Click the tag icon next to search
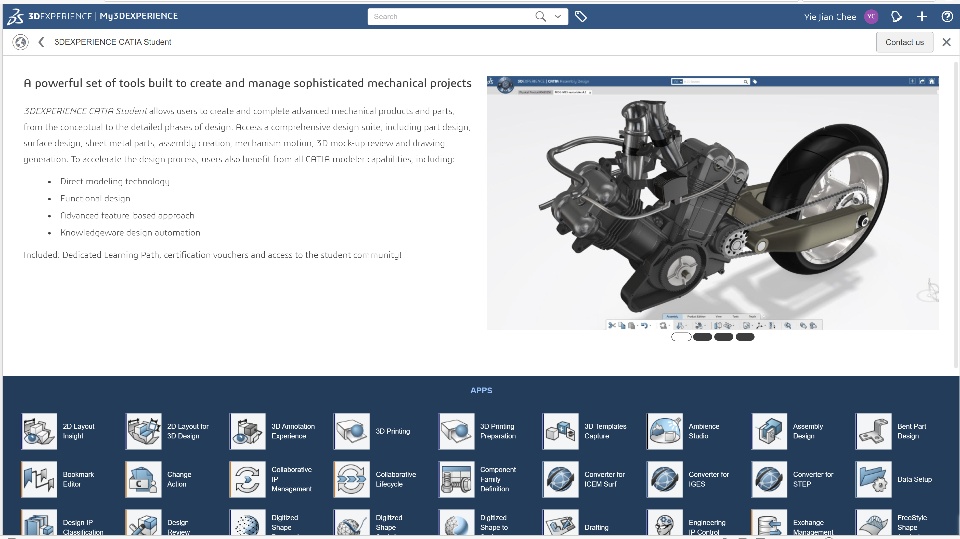Viewport: 960px width, 539px height. [x=581, y=17]
